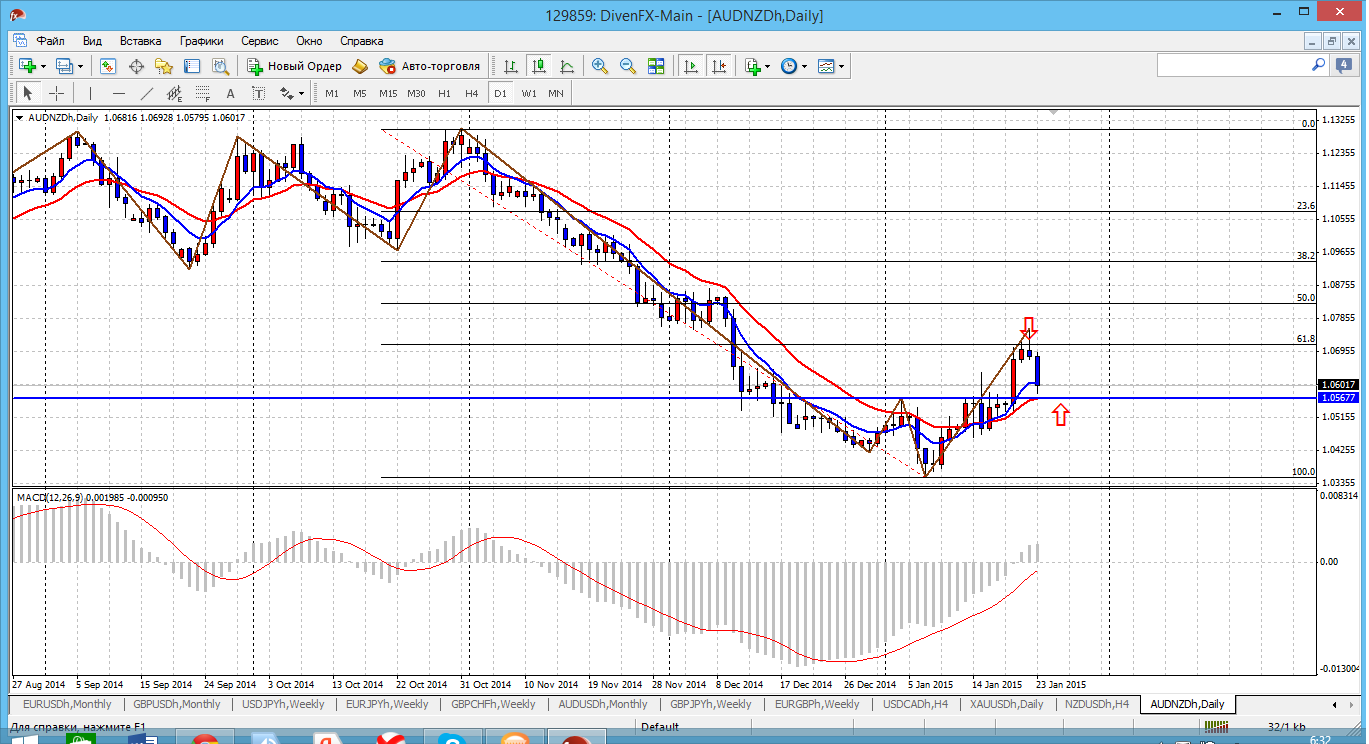Tile chart windows icon

[656, 66]
